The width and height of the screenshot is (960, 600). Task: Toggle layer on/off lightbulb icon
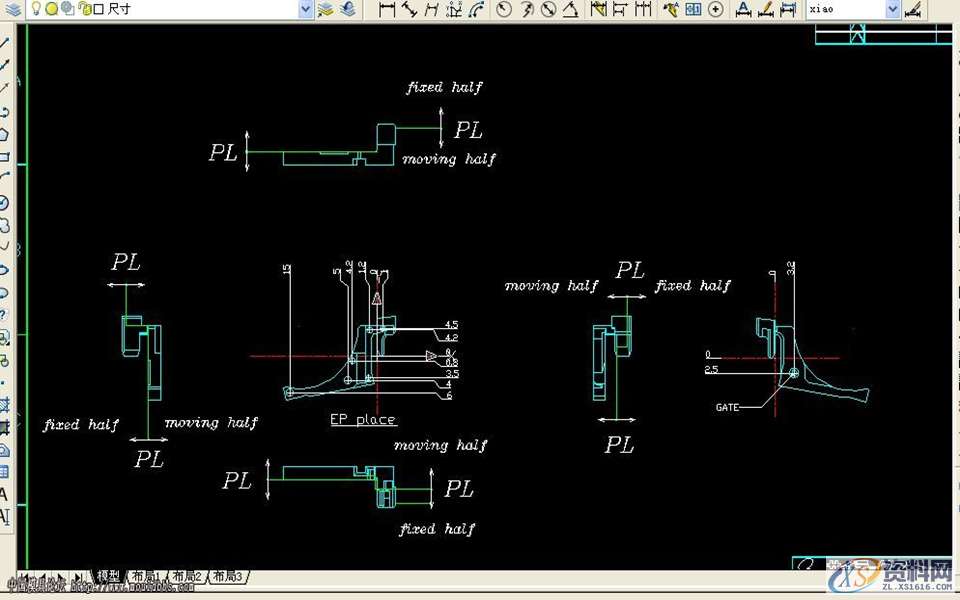pos(35,9)
